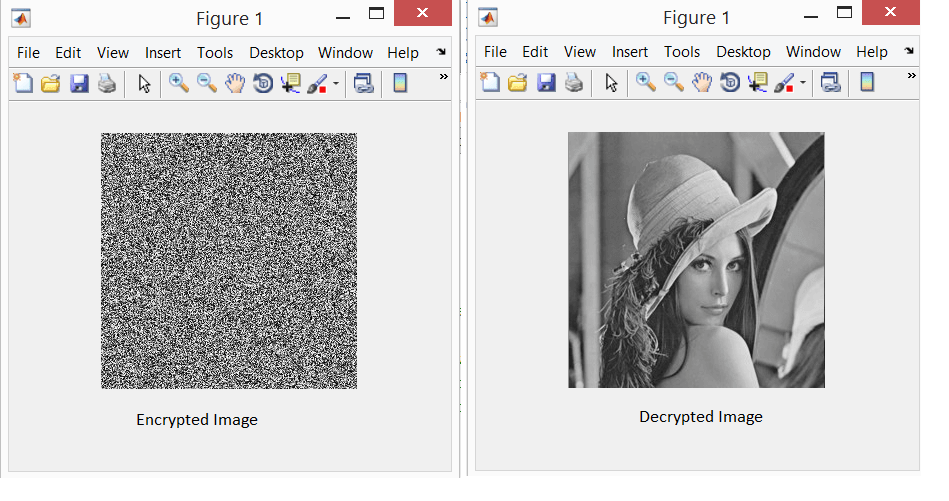Open View menu in right window

pos(580,52)
